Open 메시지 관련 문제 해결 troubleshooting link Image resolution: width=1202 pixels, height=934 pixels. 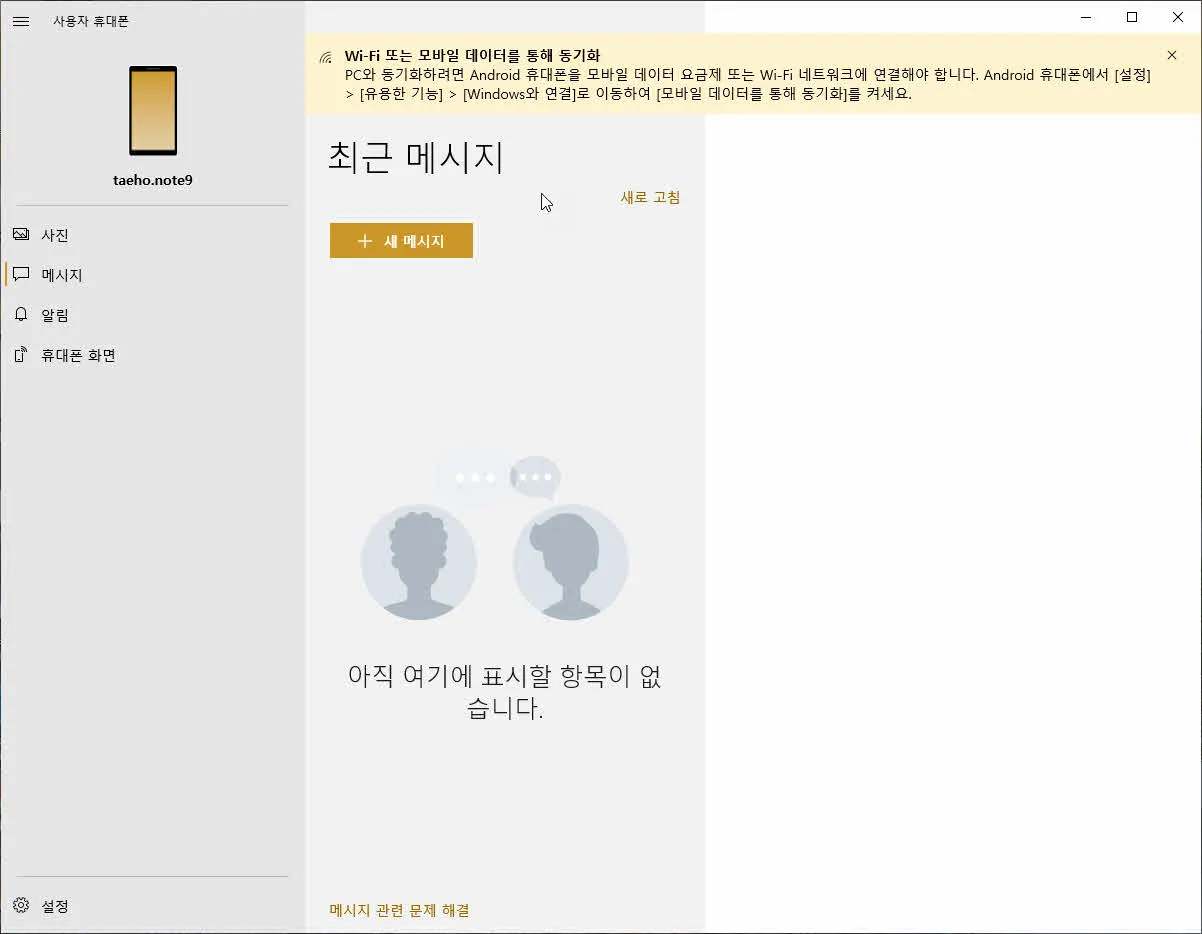(399, 910)
